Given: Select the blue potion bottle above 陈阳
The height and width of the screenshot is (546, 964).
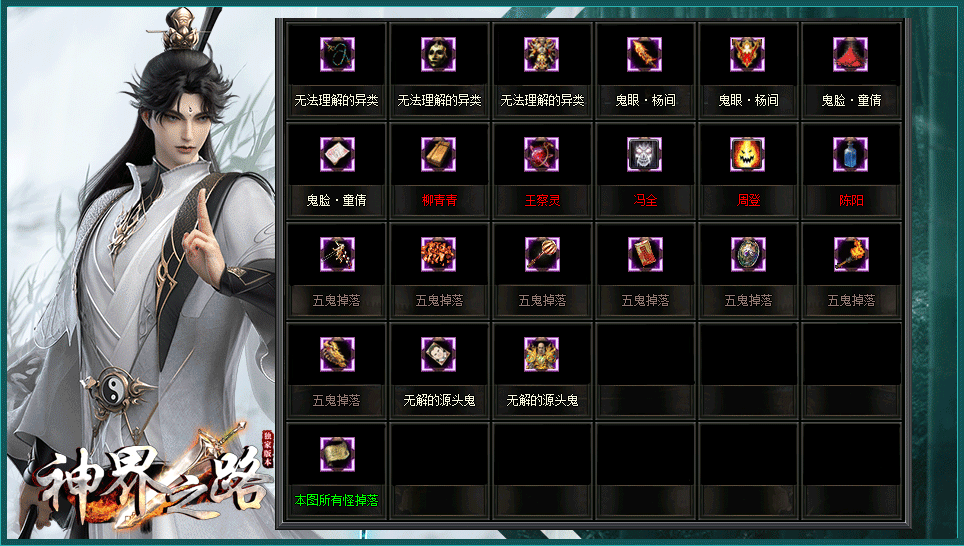Looking at the screenshot, I should click(850, 154).
